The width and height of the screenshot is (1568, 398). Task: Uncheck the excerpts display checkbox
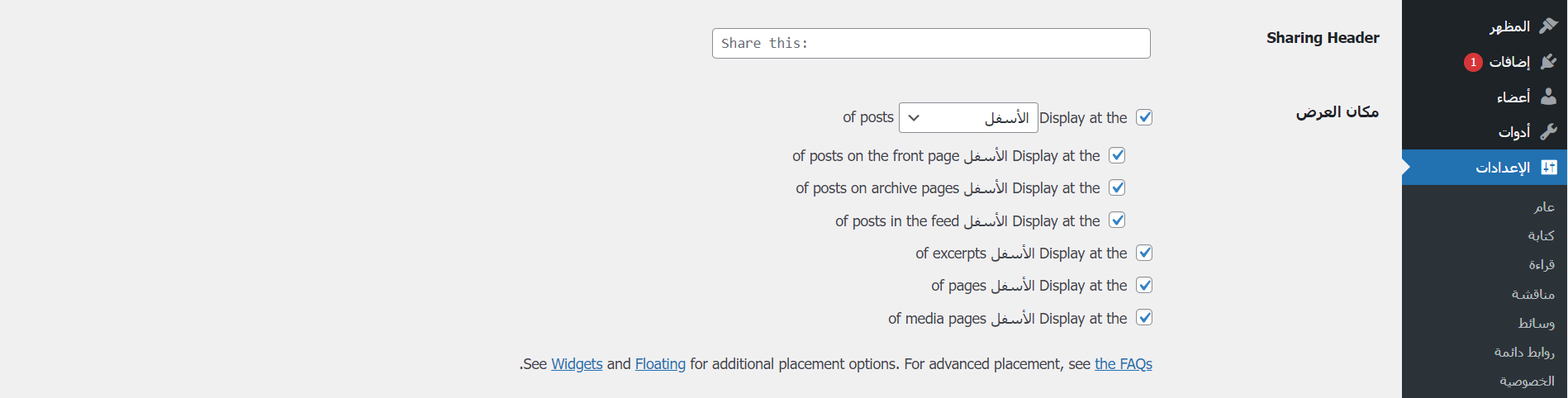coord(1144,253)
